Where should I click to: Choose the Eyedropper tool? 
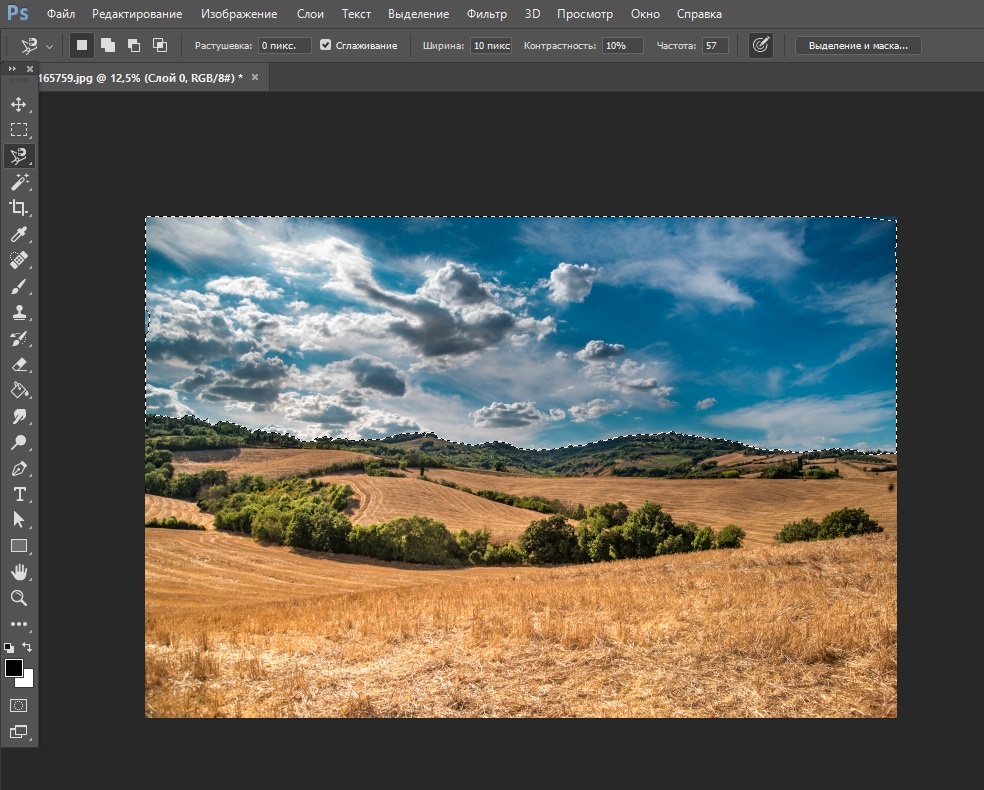(19, 234)
